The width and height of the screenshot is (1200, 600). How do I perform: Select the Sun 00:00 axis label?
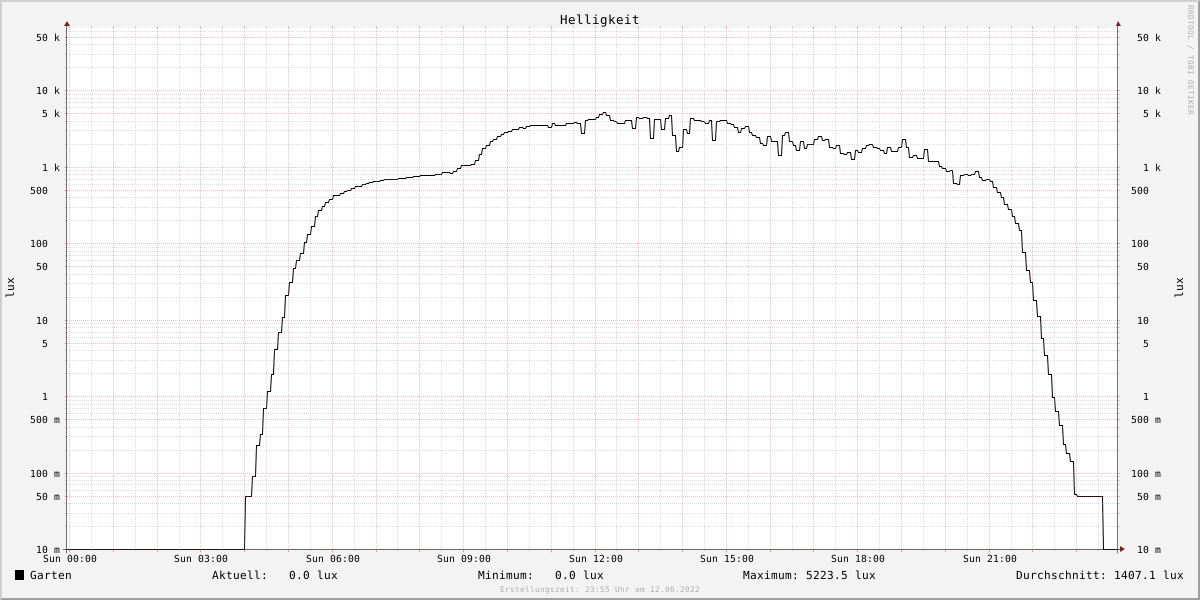click(x=70, y=559)
